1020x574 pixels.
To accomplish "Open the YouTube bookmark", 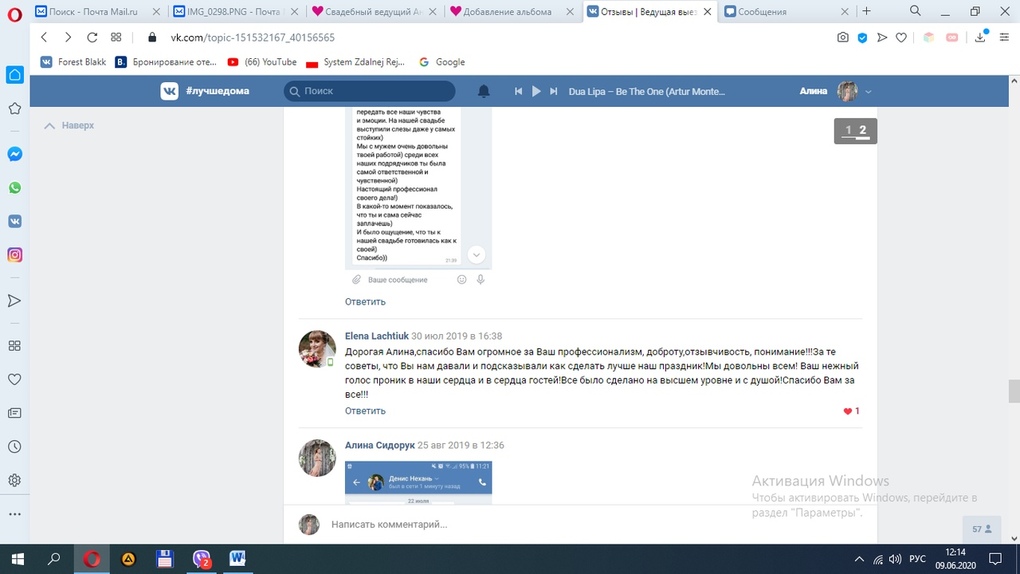I will tap(262, 62).
